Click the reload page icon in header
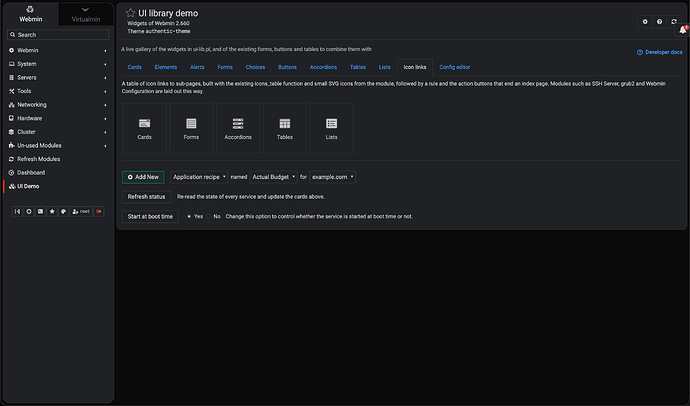Viewport: 690px width, 406px height. 674,22
